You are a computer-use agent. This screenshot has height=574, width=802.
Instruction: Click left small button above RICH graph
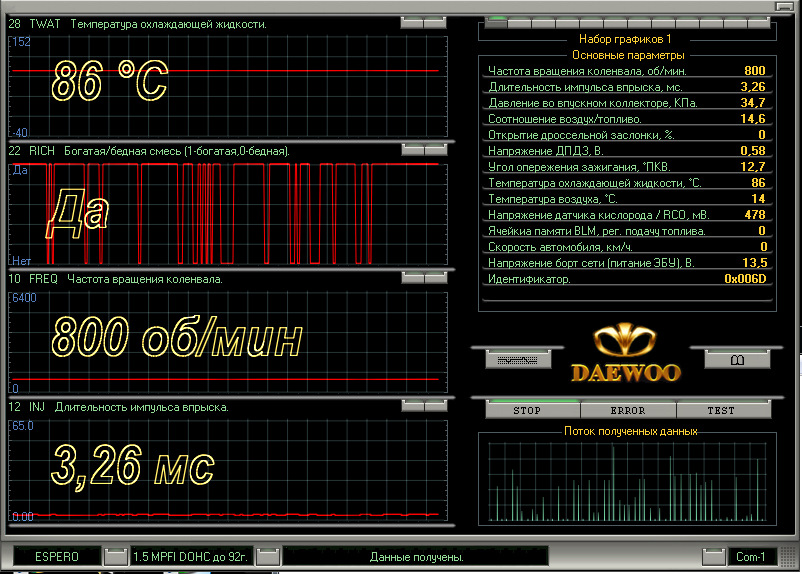pos(413,149)
